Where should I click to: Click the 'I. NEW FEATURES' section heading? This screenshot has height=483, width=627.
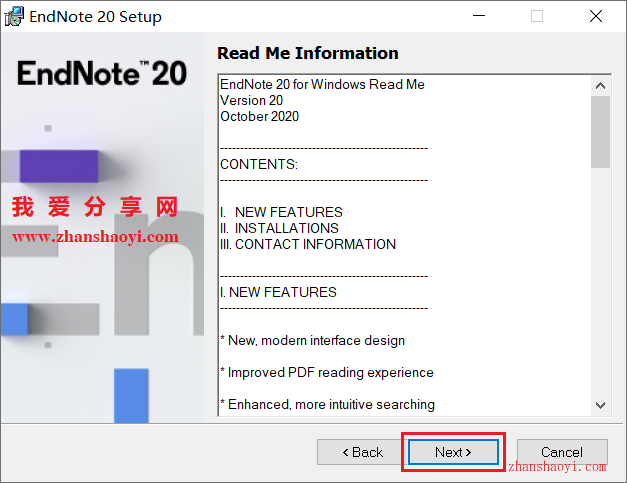278,292
